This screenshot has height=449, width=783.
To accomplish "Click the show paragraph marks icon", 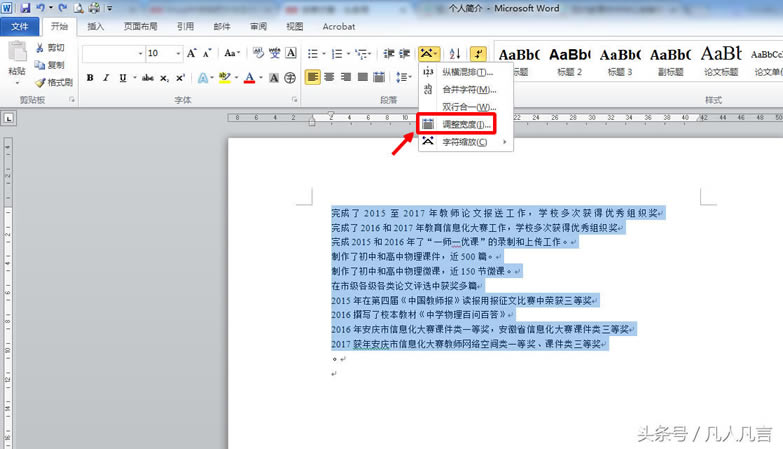I will 479,53.
